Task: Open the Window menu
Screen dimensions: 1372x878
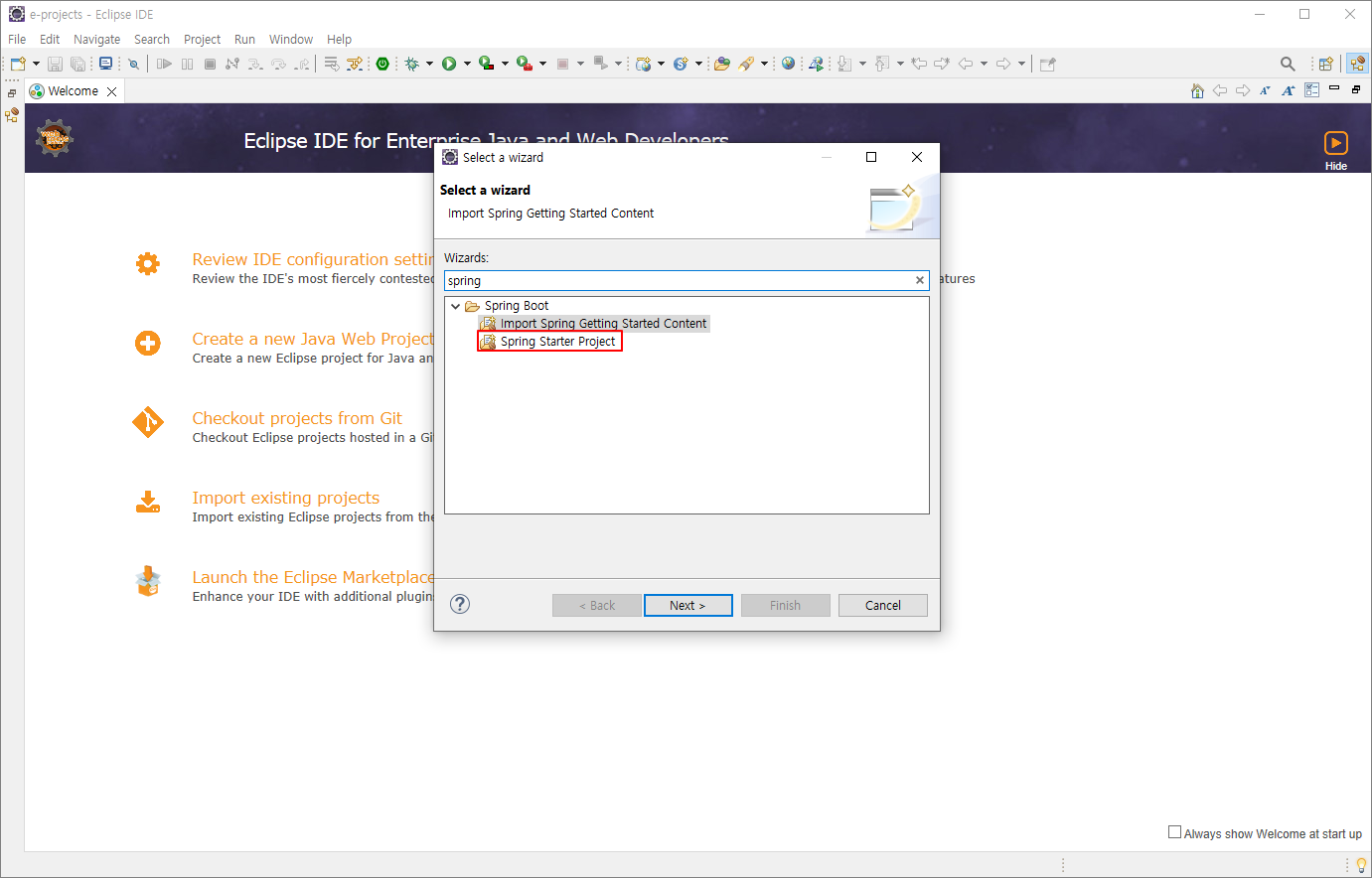Action: click(291, 39)
